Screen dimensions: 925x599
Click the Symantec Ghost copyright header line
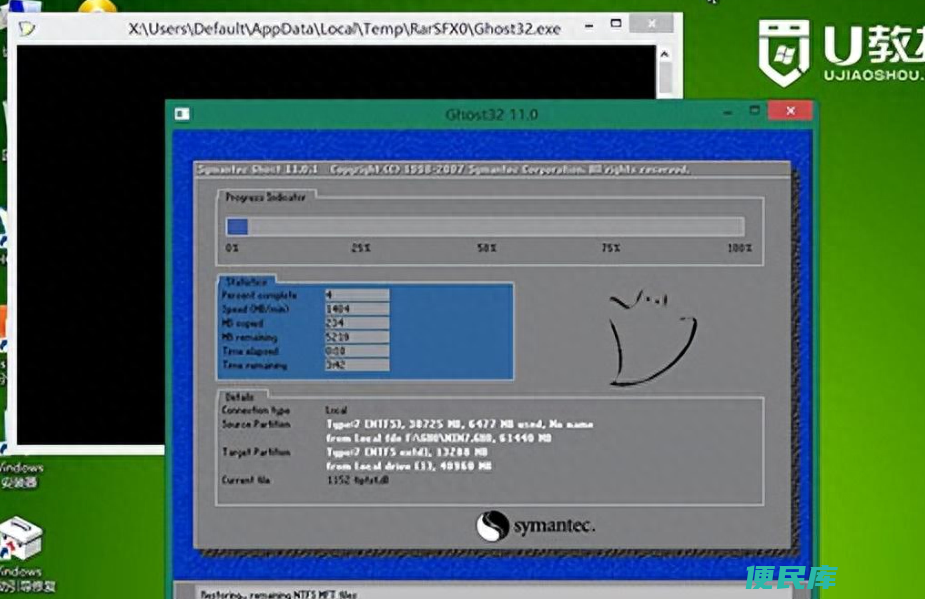[444, 170]
